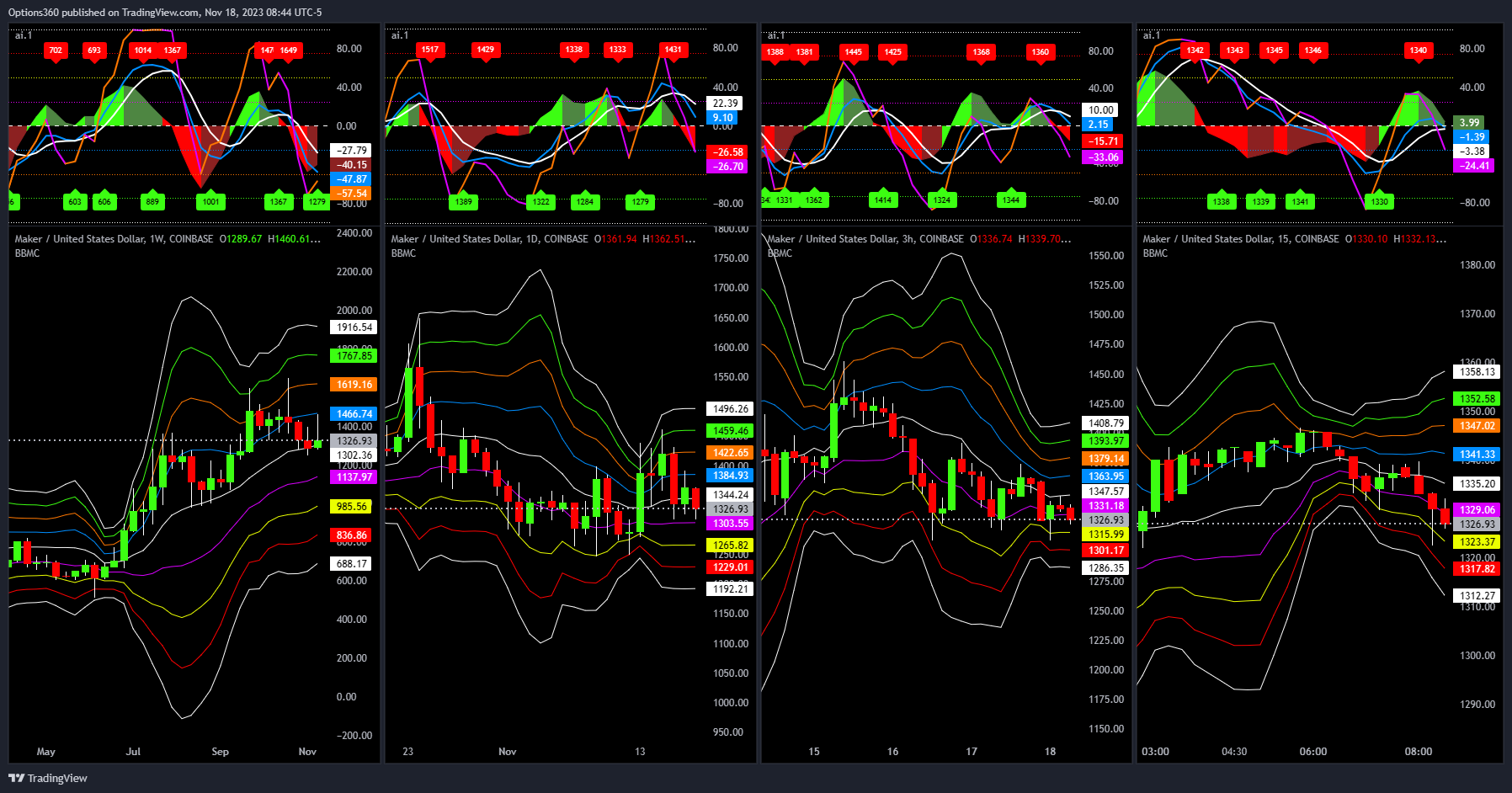
Task: Click the red 1445 signal marker
Action: pos(854,52)
